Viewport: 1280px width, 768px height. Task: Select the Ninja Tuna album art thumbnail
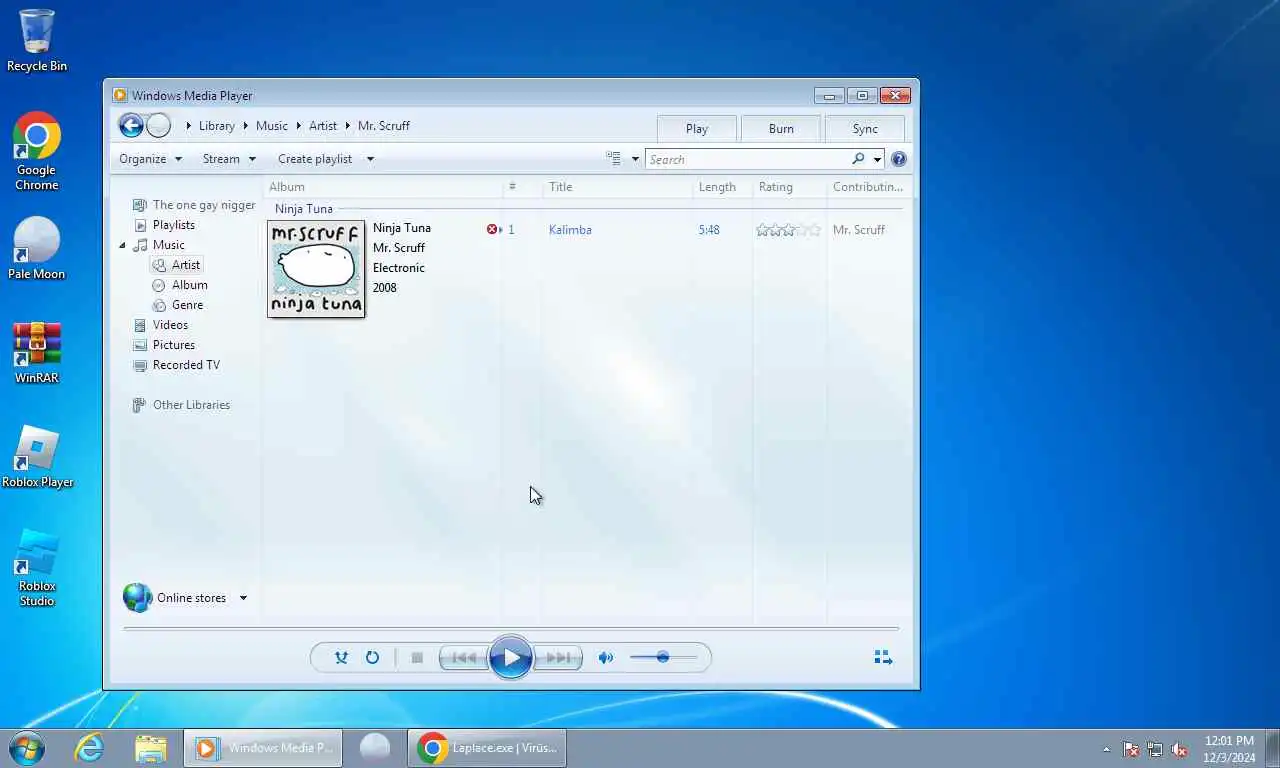(316, 268)
